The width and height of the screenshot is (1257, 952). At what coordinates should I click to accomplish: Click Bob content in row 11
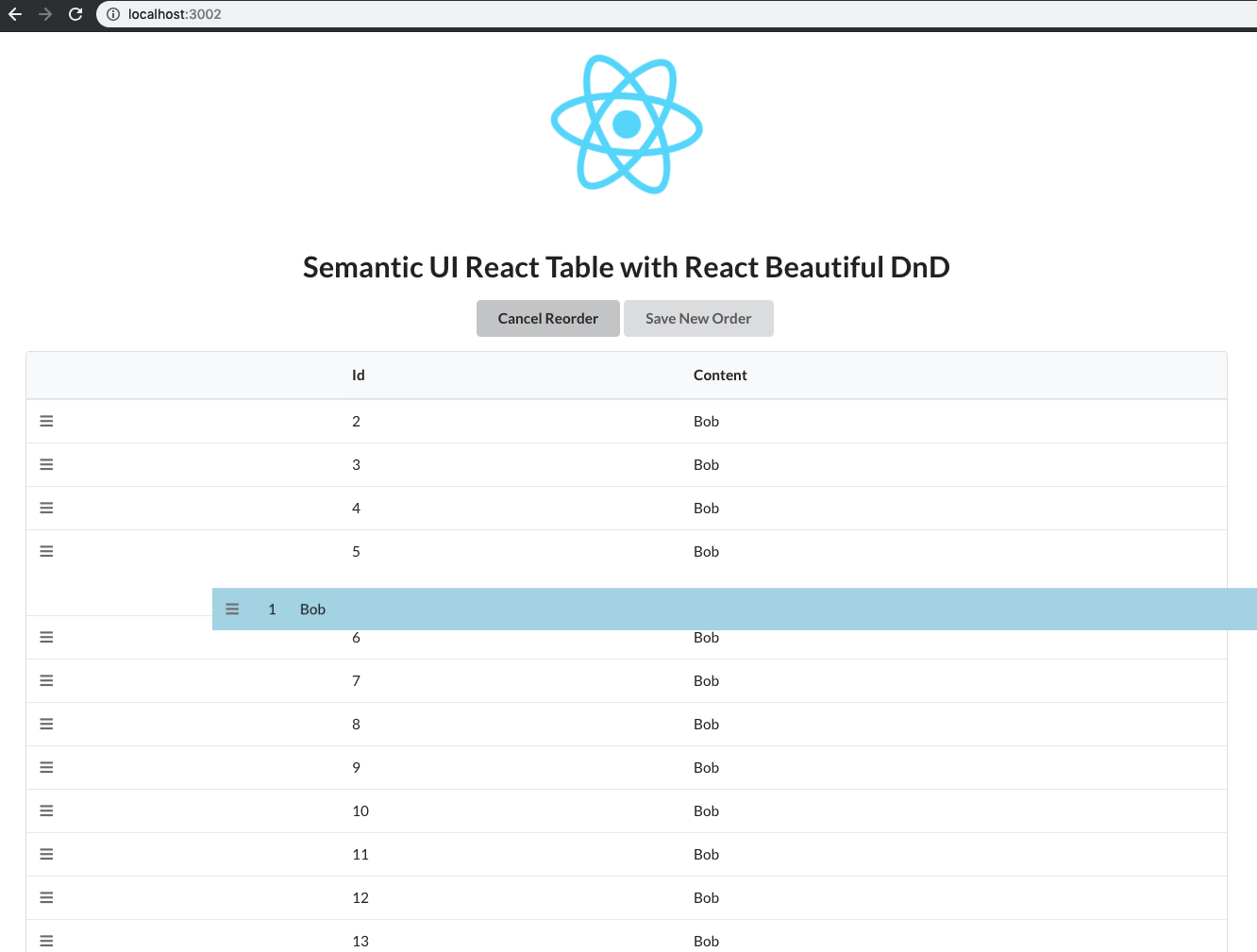[706, 854]
